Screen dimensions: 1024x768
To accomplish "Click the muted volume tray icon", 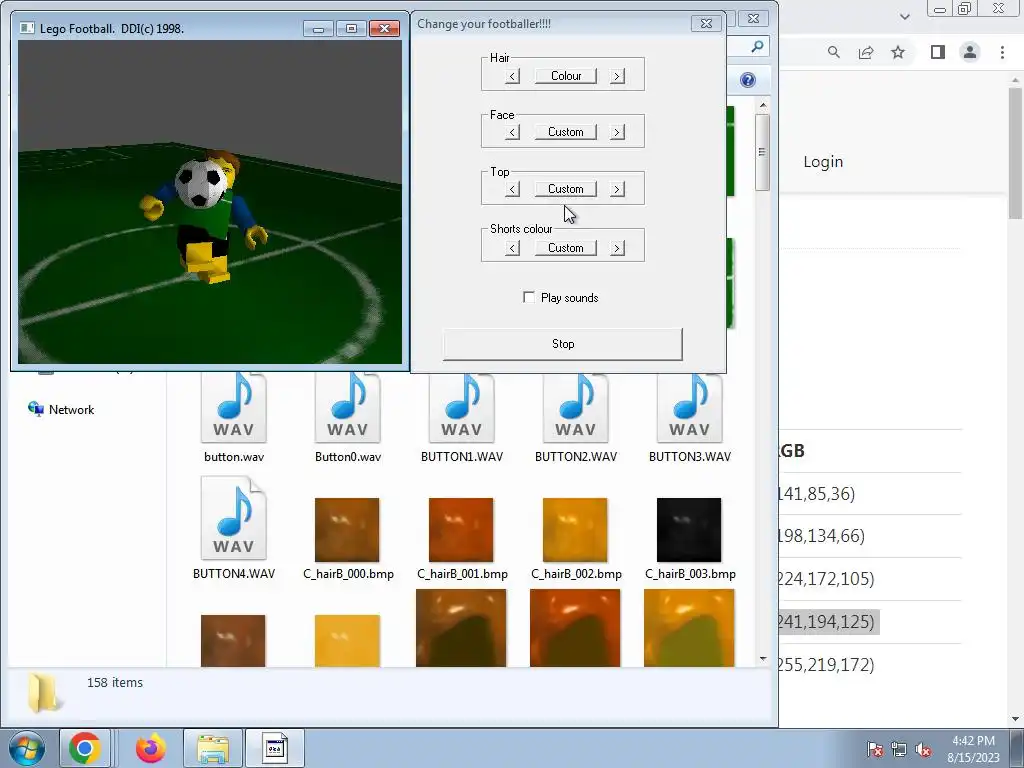I will point(923,749).
